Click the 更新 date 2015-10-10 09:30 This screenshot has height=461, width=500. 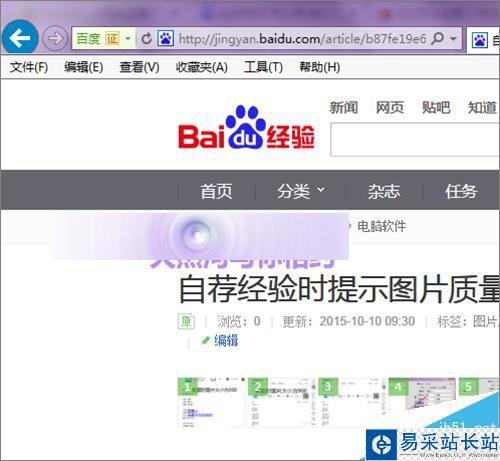pos(349,321)
